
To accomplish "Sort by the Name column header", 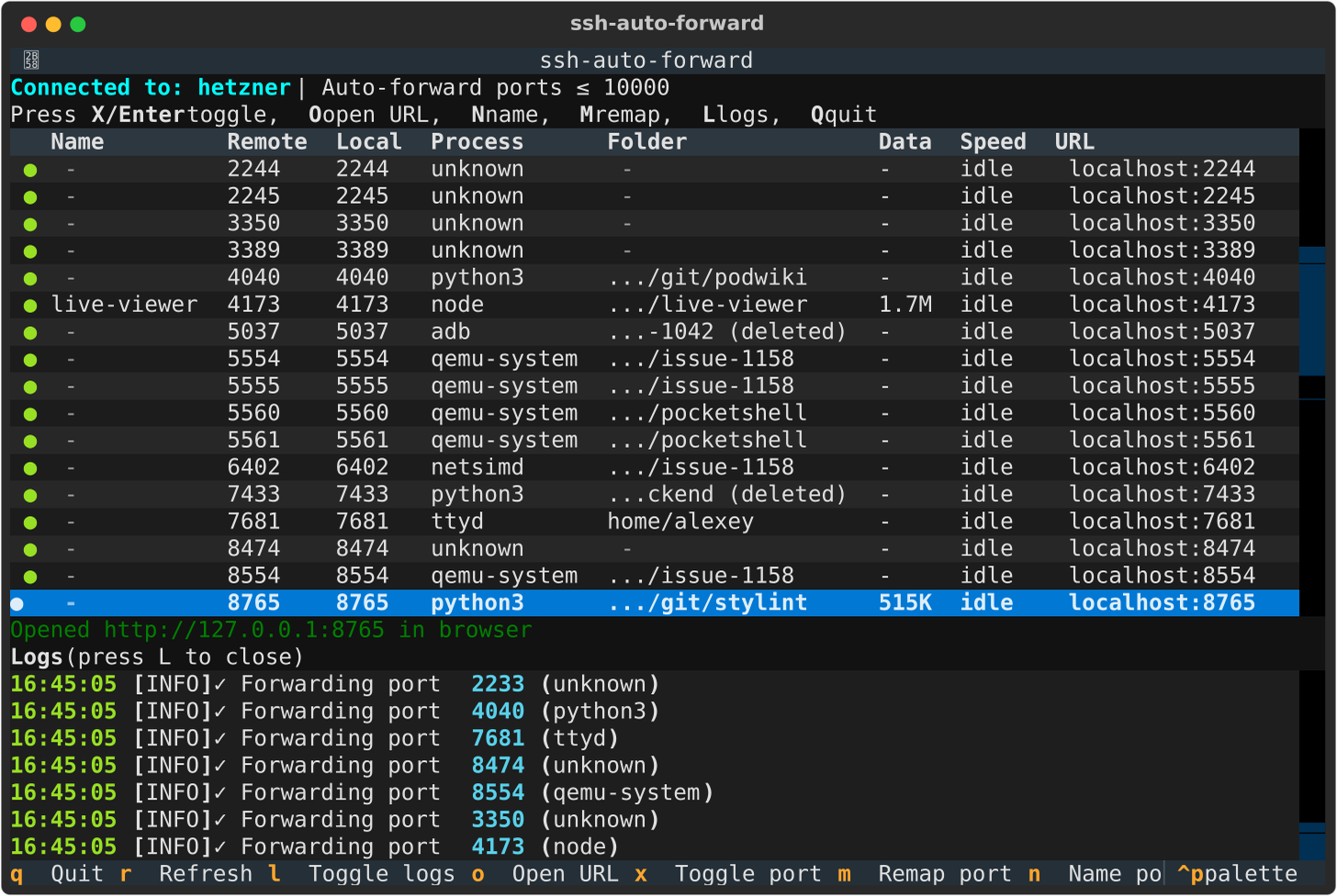I will 77,142.
